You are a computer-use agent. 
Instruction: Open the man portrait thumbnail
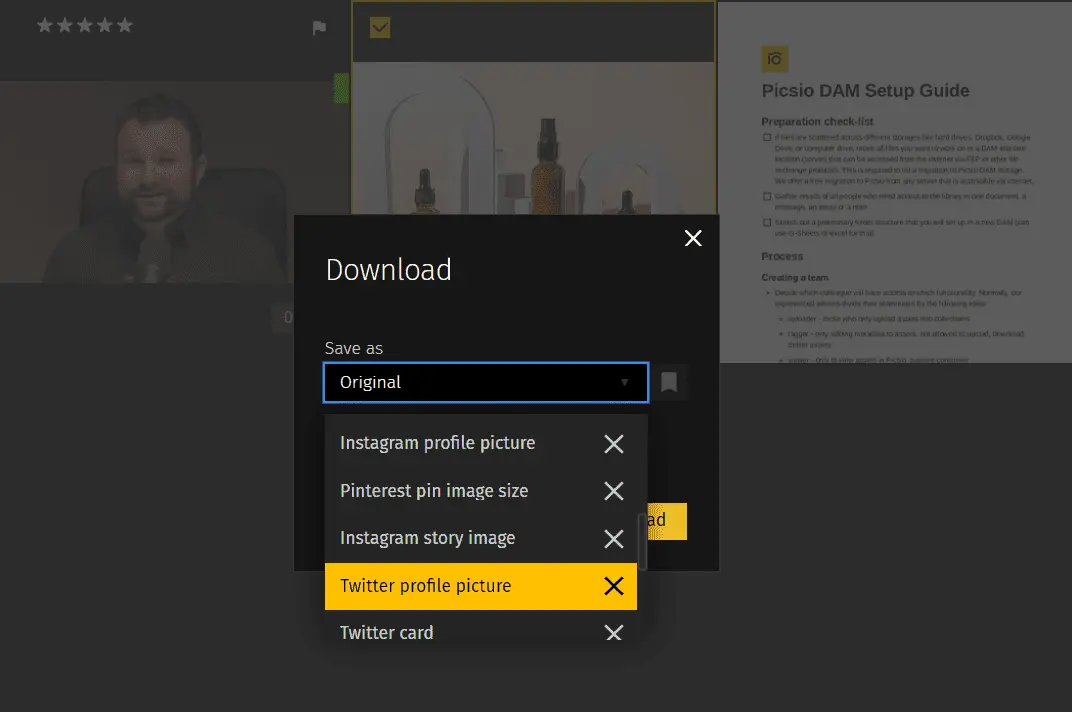click(x=167, y=182)
